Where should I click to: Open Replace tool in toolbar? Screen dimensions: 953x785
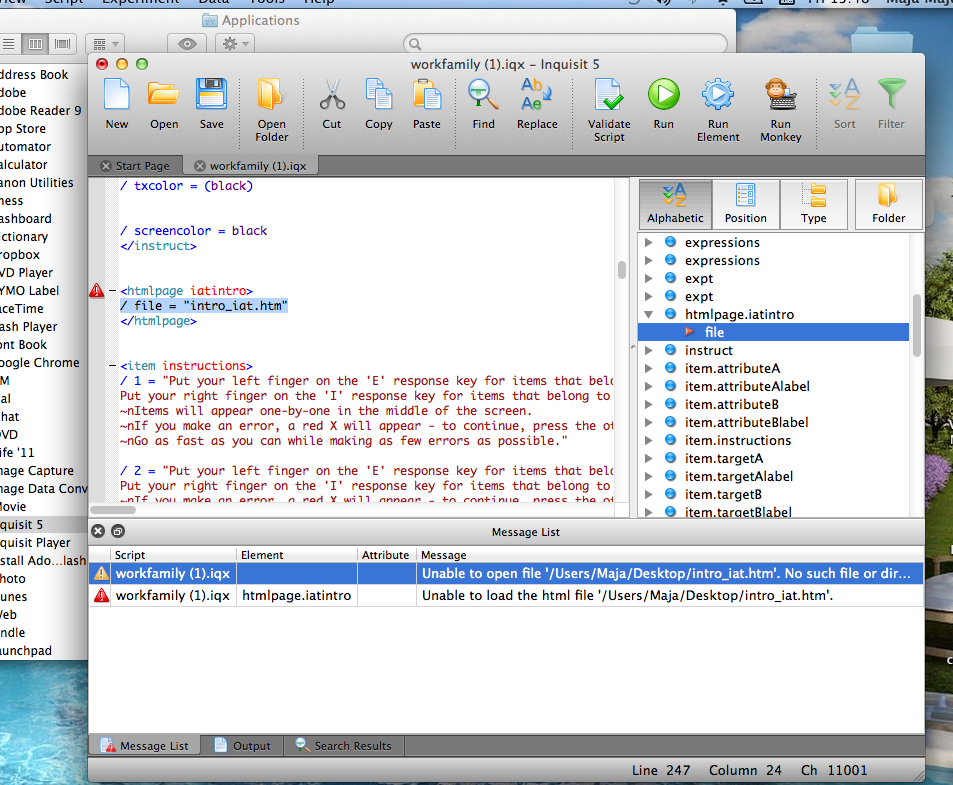click(x=537, y=103)
